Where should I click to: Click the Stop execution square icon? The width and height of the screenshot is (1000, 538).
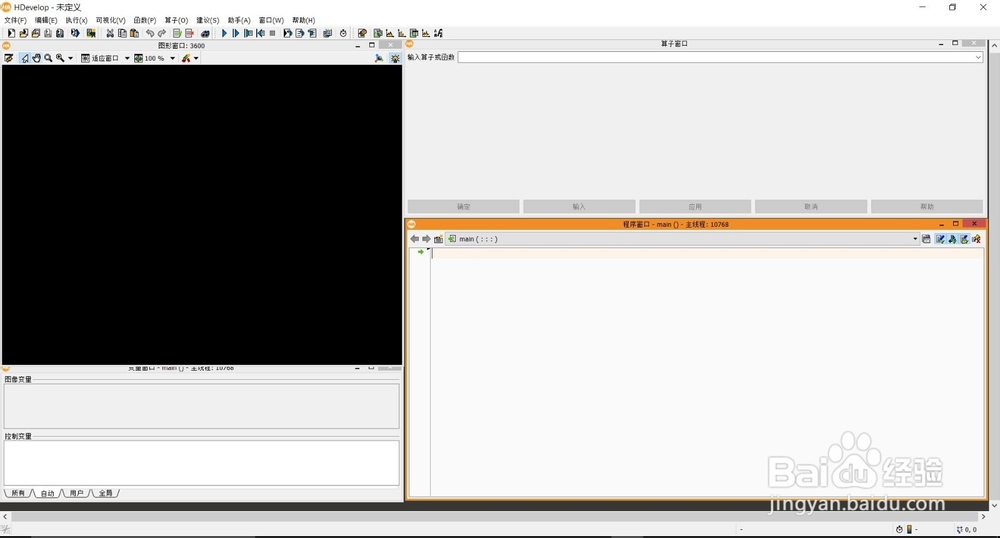click(x=272, y=33)
